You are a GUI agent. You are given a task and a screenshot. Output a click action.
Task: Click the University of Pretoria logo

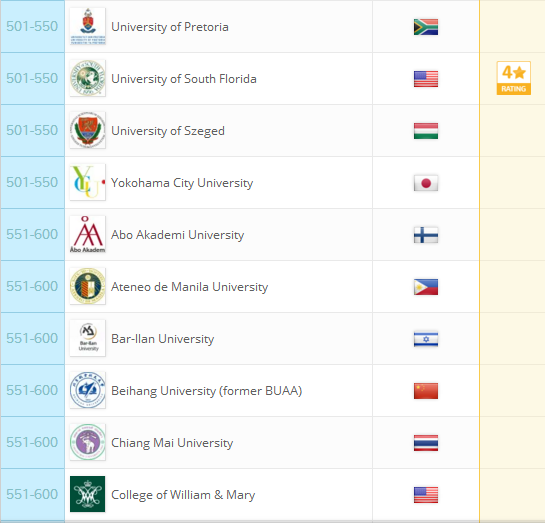coord(88,26)
